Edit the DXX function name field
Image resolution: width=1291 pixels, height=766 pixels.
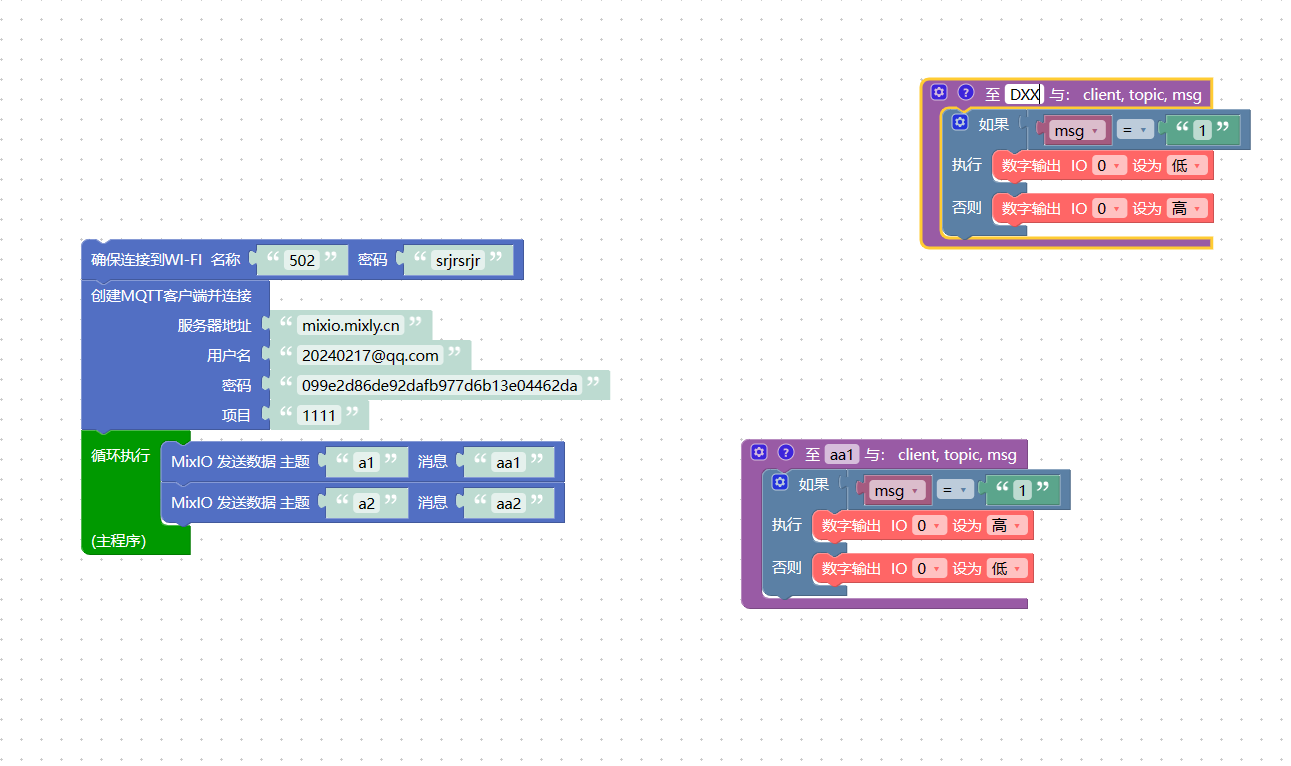[1024, 94]
